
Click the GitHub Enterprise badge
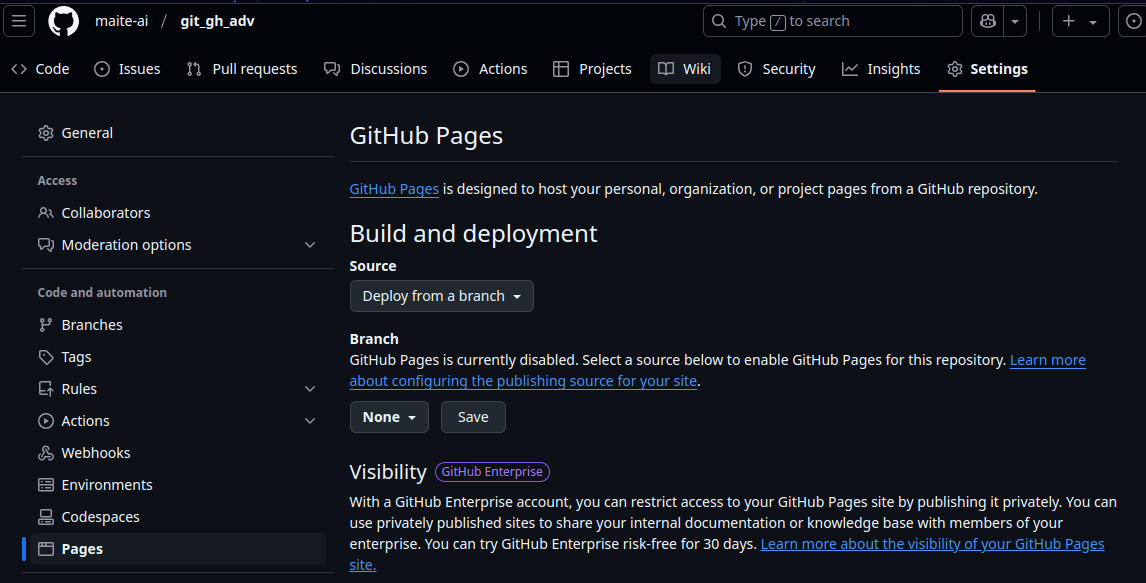click(492, 472)
